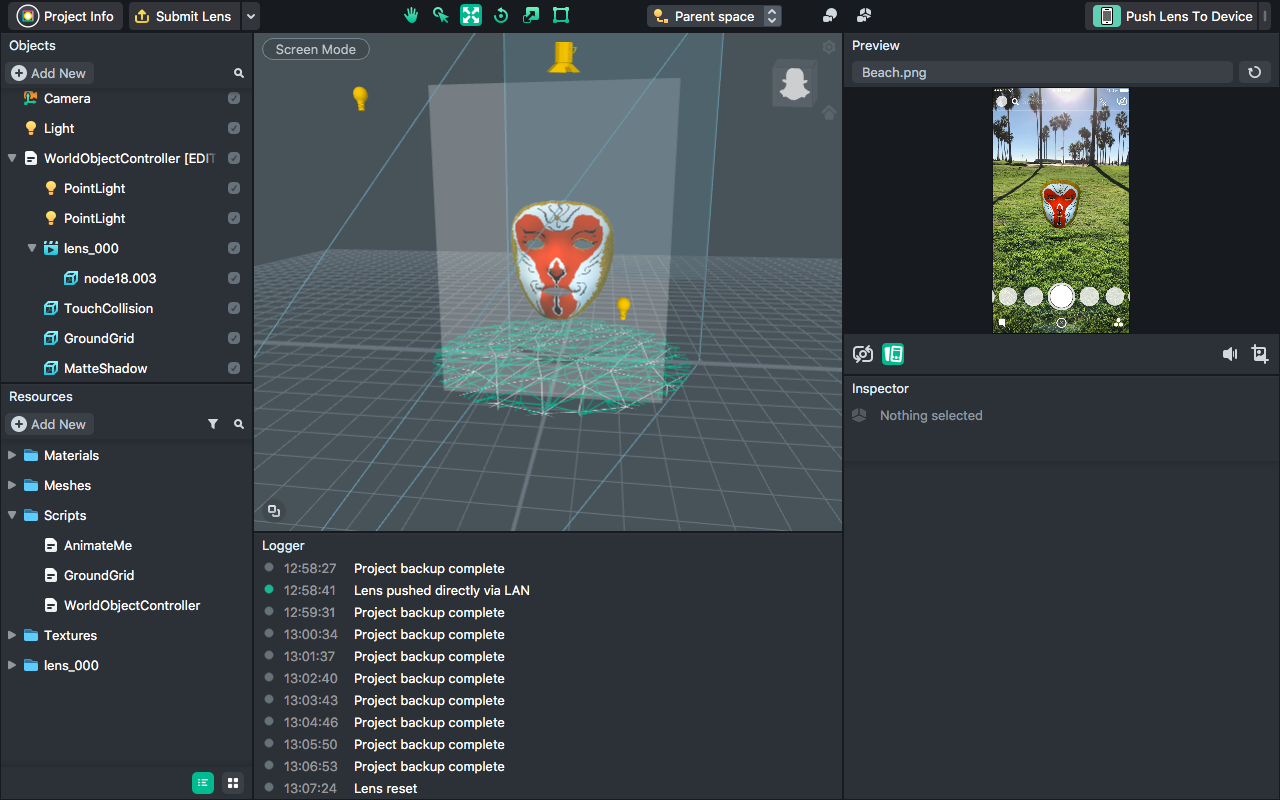The height and width of the screenshot is (800, 1280).
Task: Collapse WorldObjectController tree node
Action: coord(12,158)
